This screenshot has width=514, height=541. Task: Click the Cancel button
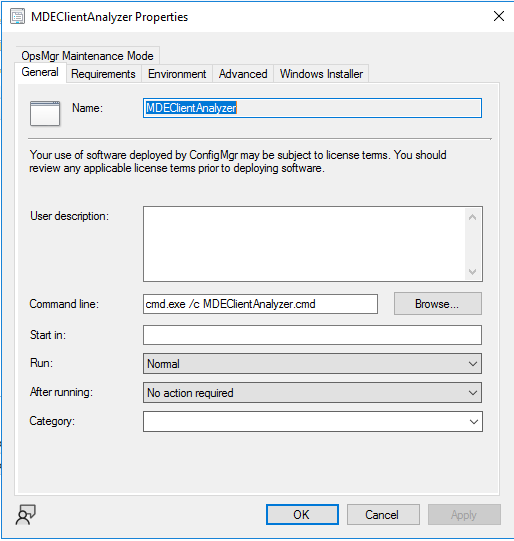(x=383, y=514)
